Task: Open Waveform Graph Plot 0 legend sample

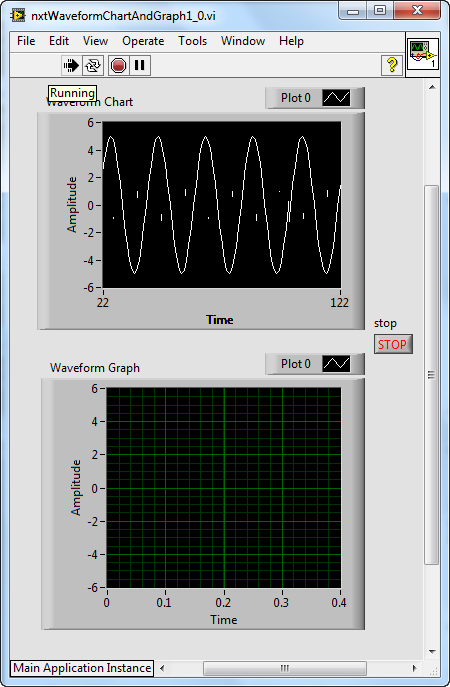Action: pyautogui.click(x=336, y=364)
